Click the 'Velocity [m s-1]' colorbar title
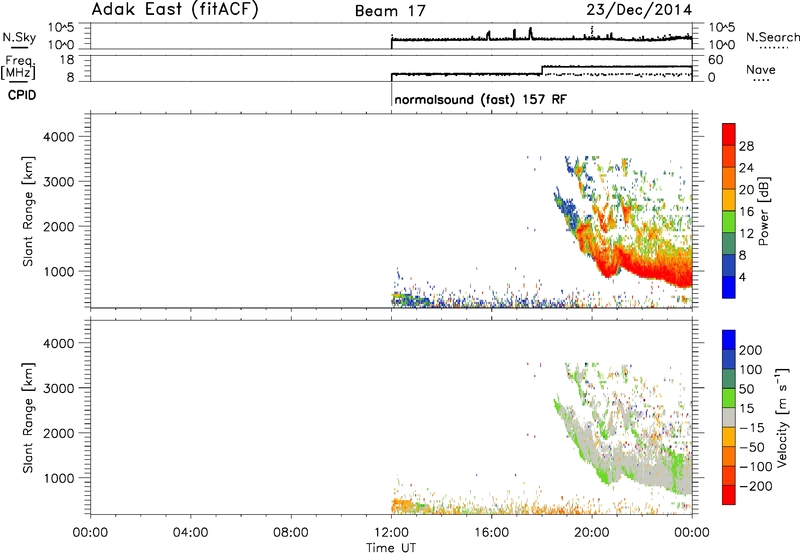800x554 pixels. click(x=781, y=417)
